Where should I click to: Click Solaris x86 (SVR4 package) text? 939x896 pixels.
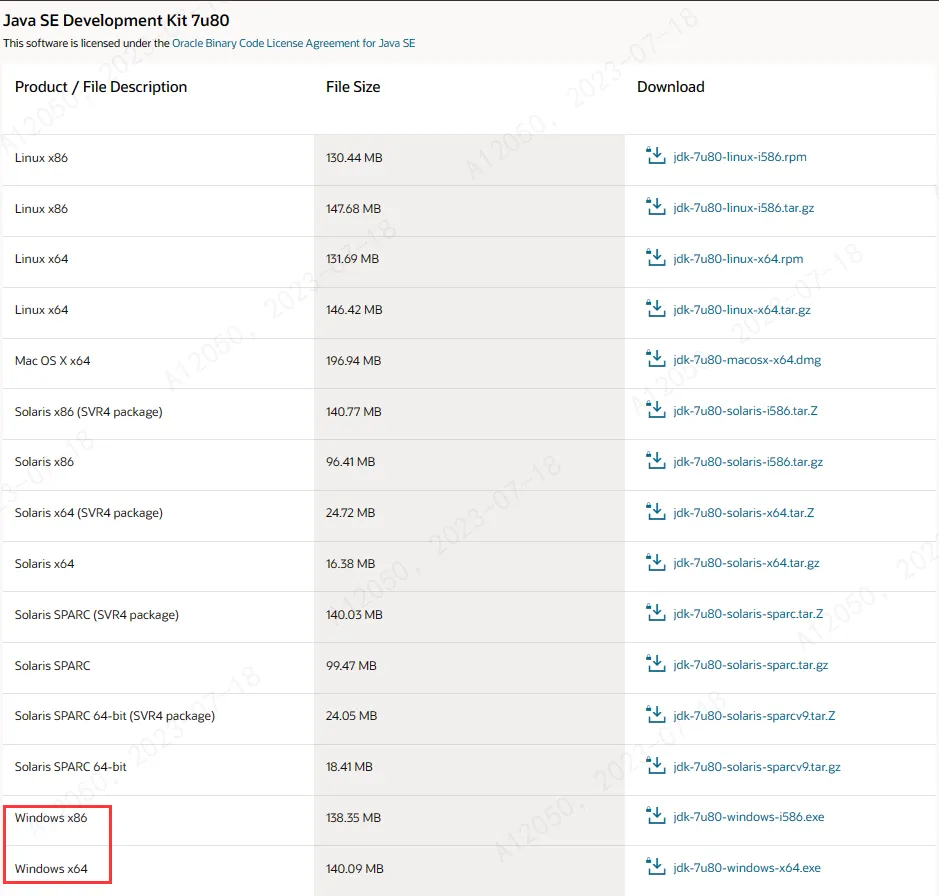[89, 411]
